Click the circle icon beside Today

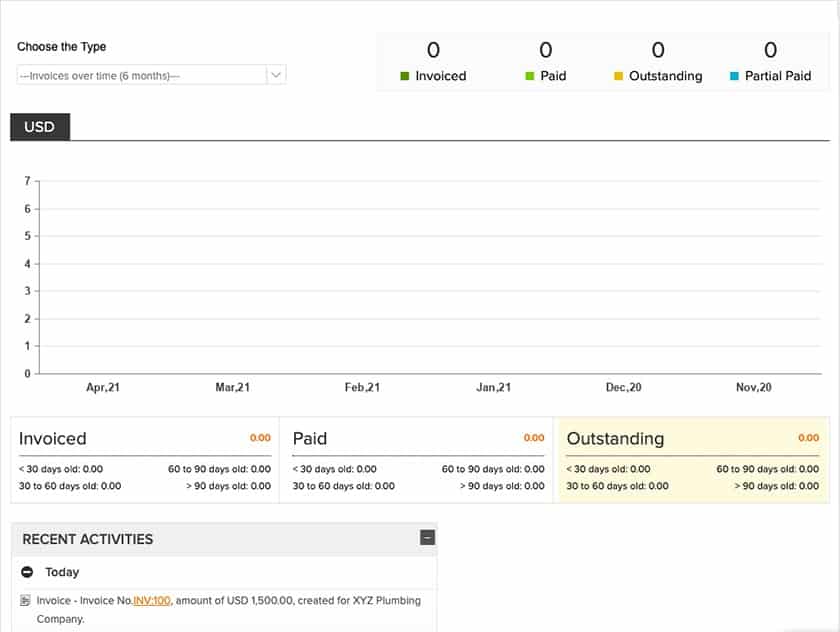(28, 572)
